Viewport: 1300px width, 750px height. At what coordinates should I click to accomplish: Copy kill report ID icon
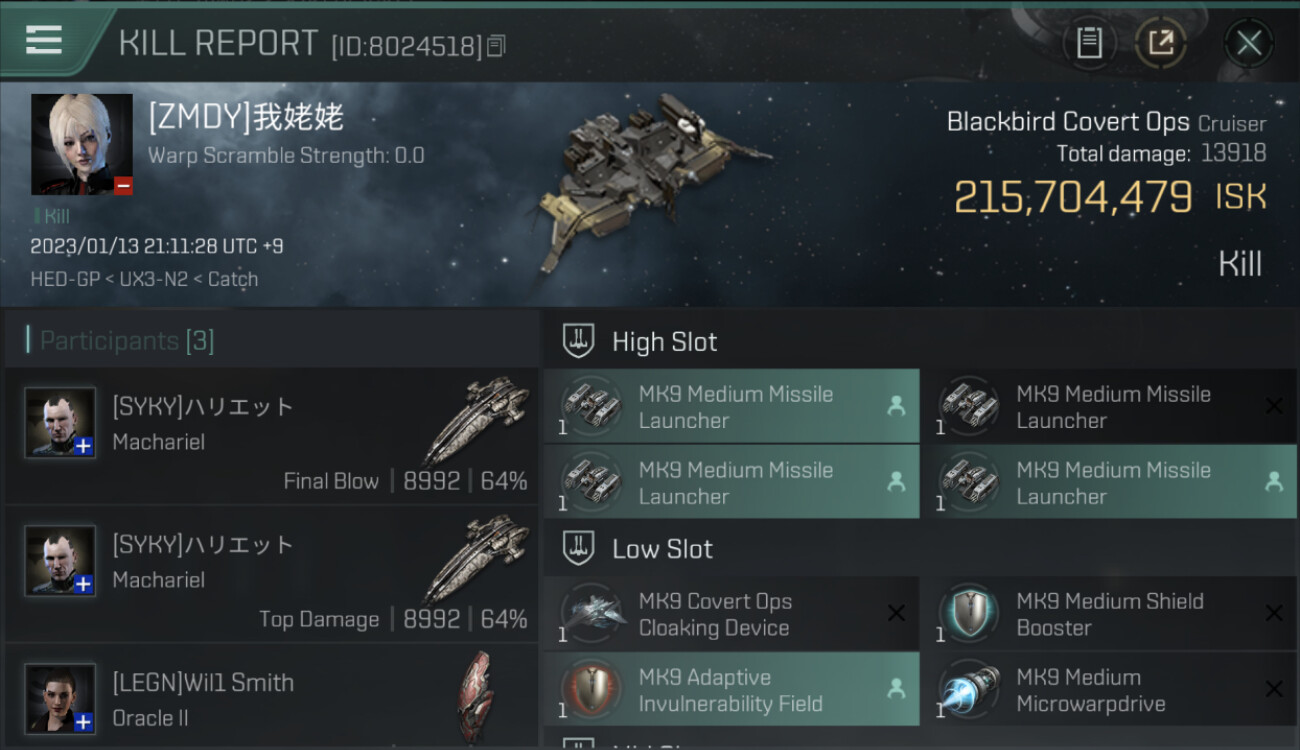497,45
